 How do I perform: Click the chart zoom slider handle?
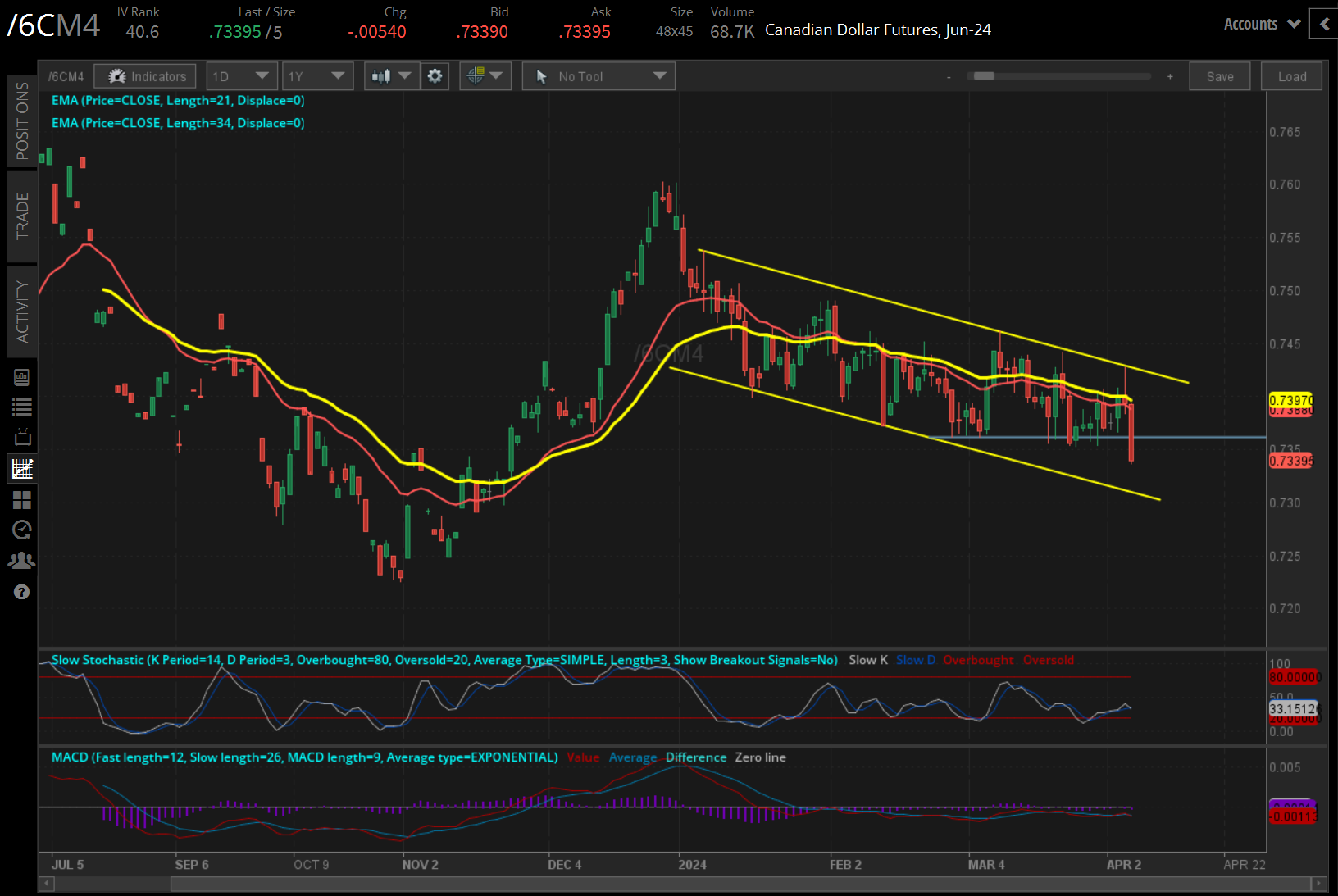[984, 76]
